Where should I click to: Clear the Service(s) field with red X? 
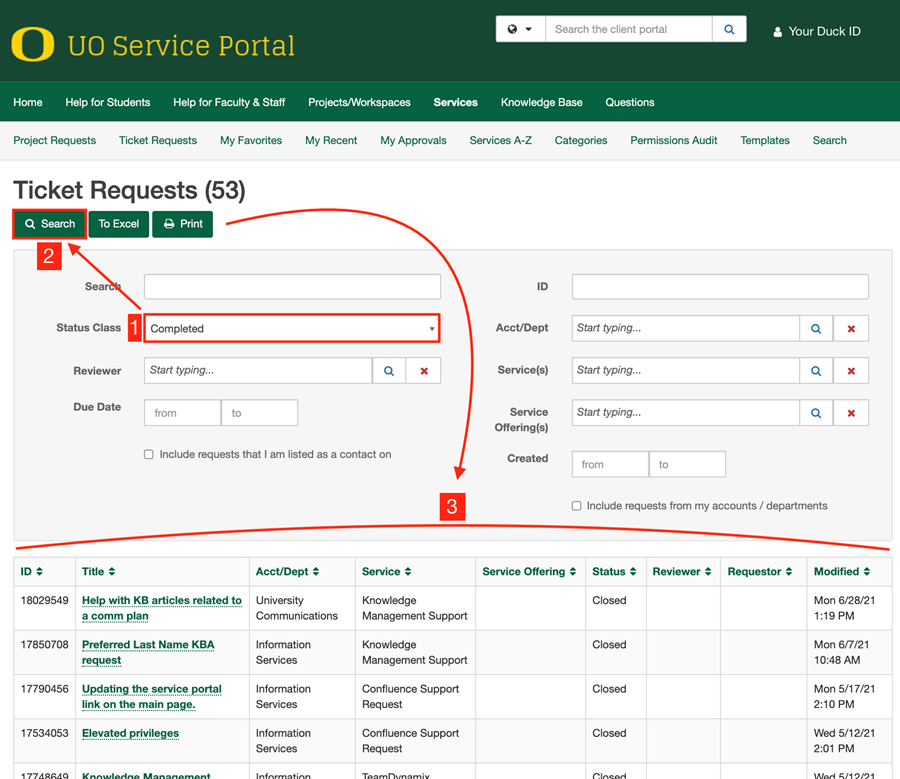click(x=851, y=371)
